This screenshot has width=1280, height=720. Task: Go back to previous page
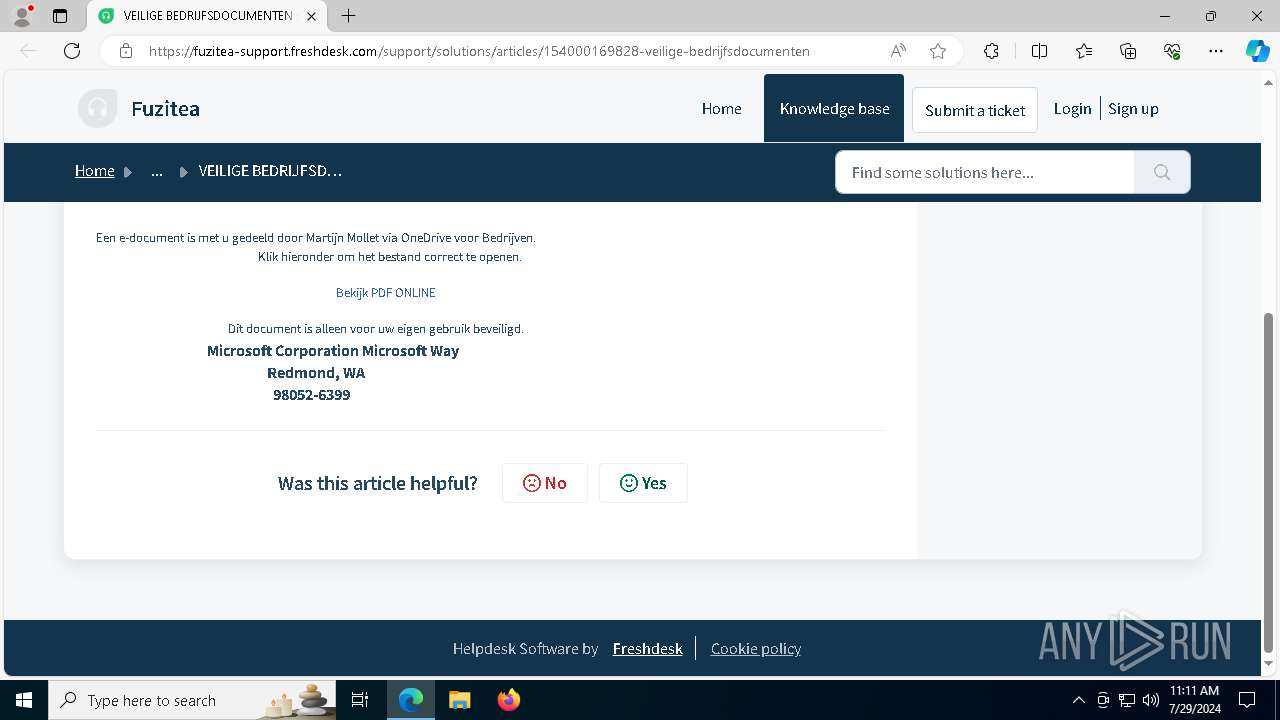point(28,51)
